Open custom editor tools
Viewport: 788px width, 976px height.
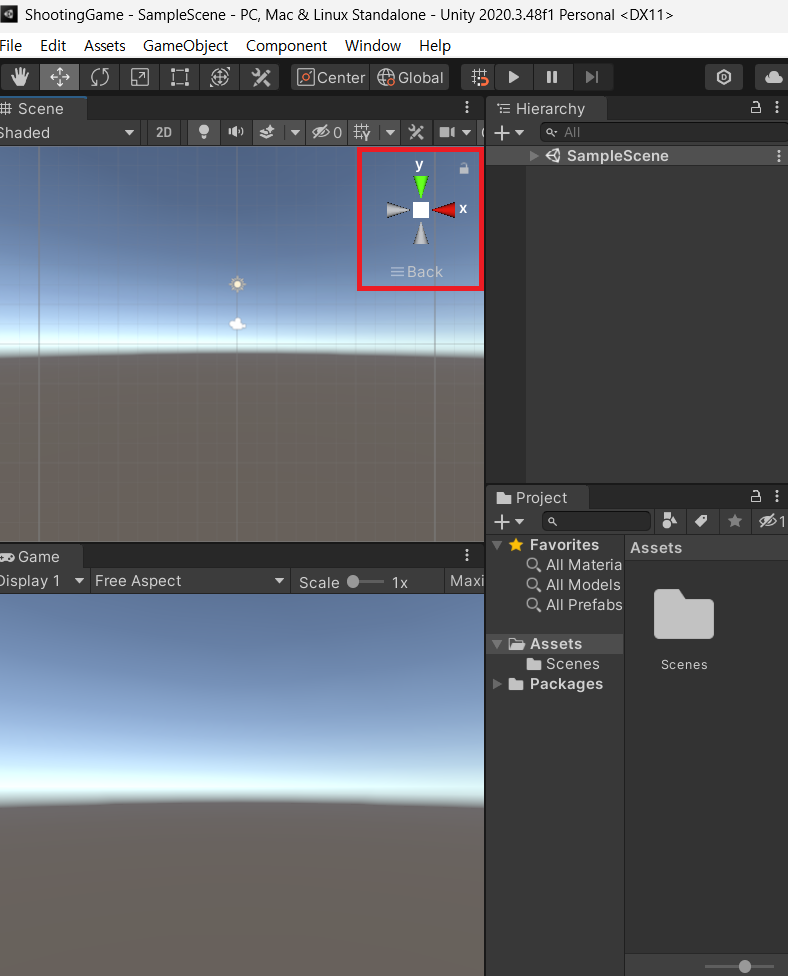tap(260, 77)
